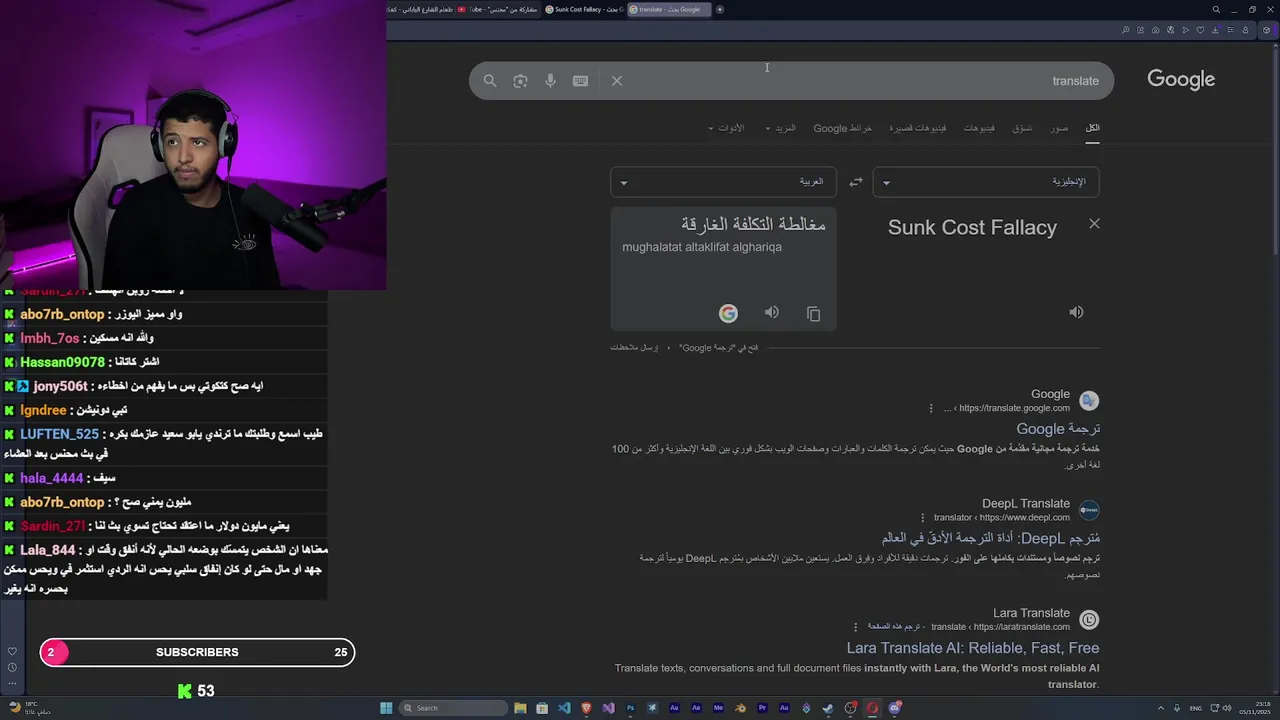This screenshot has height=720, width=1280.
Task: Click the browser tab search magnifier icon
Action: coord(1216,9)
